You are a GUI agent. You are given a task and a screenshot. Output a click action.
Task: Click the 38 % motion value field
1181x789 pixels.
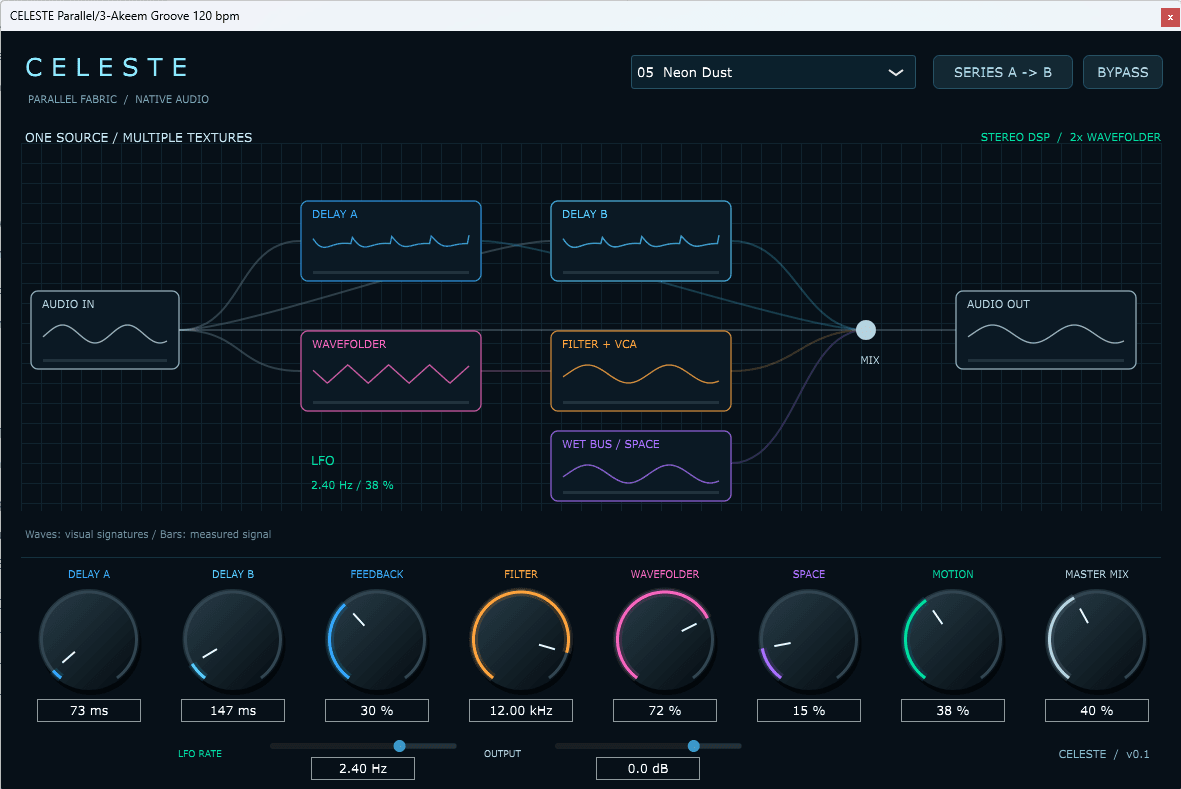coord(953,711)
